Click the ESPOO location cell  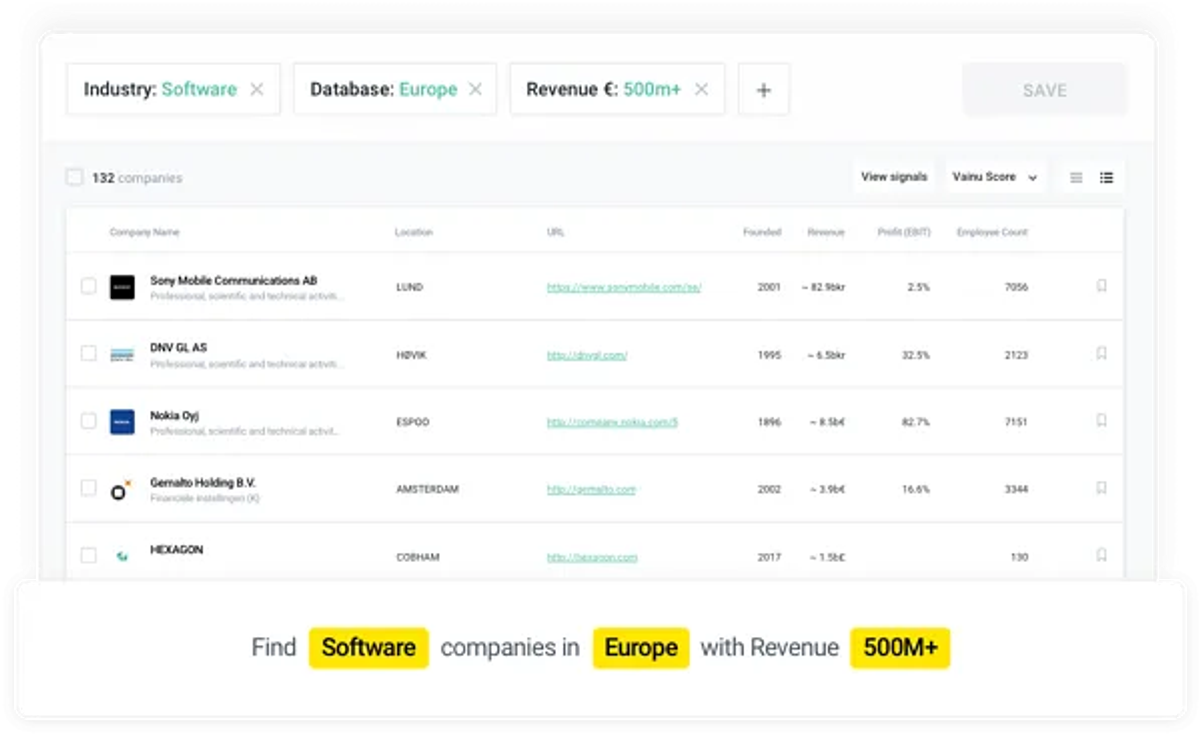point(413,422)
